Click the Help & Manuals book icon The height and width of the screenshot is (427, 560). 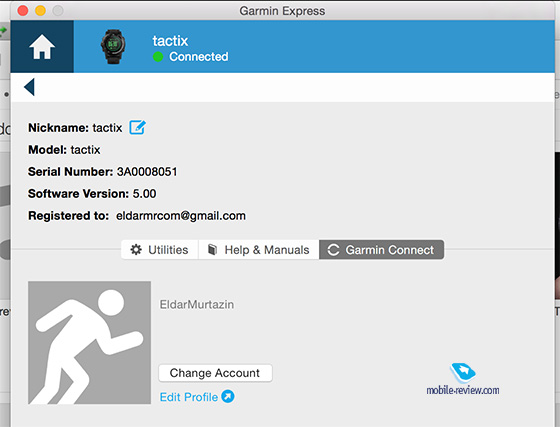[x=212, y=250]
